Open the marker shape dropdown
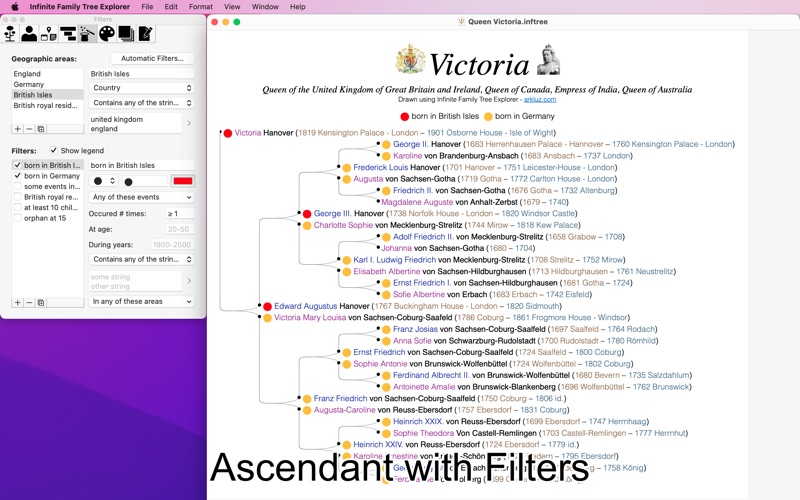The width and height of the screenshot is (800, 500). 103,181
